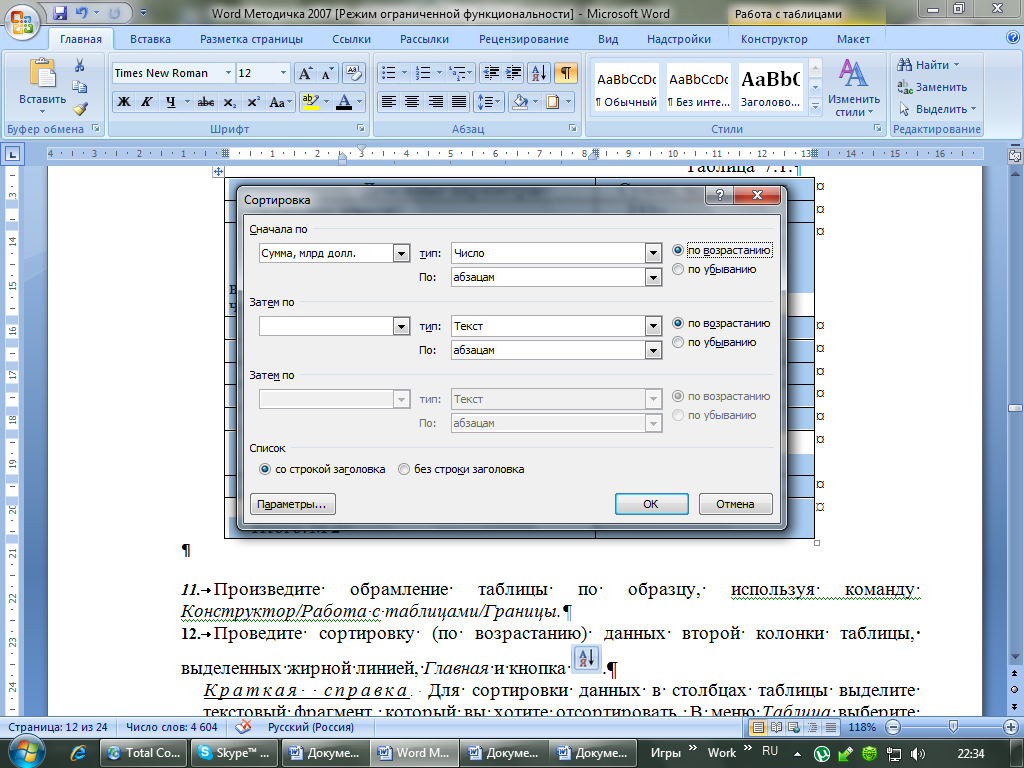Click the Office button orb
Image resolution: width=1024 pixels, height=768 pixels.
(22, 22)
